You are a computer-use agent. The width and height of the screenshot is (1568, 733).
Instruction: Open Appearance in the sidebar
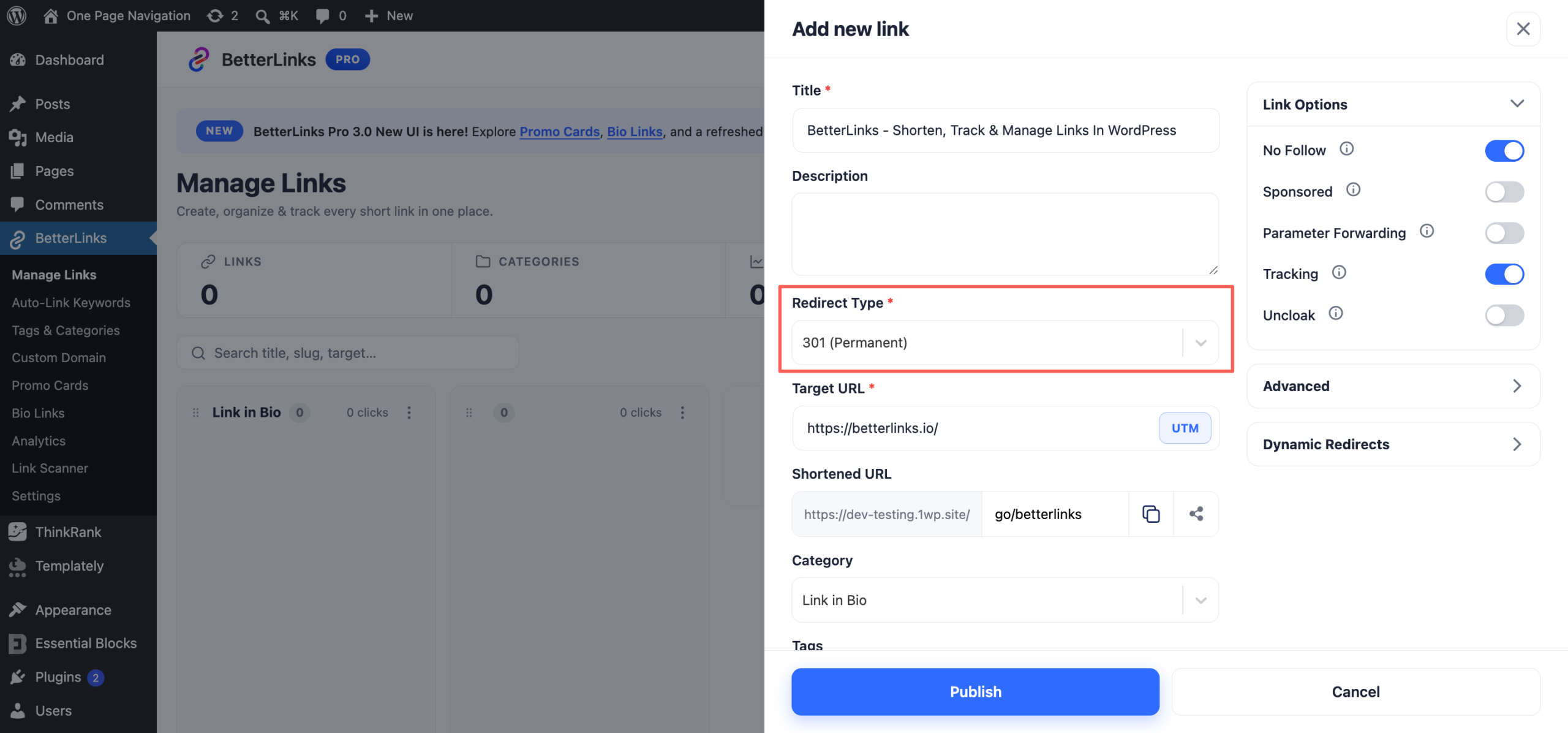tap(73, 610)
